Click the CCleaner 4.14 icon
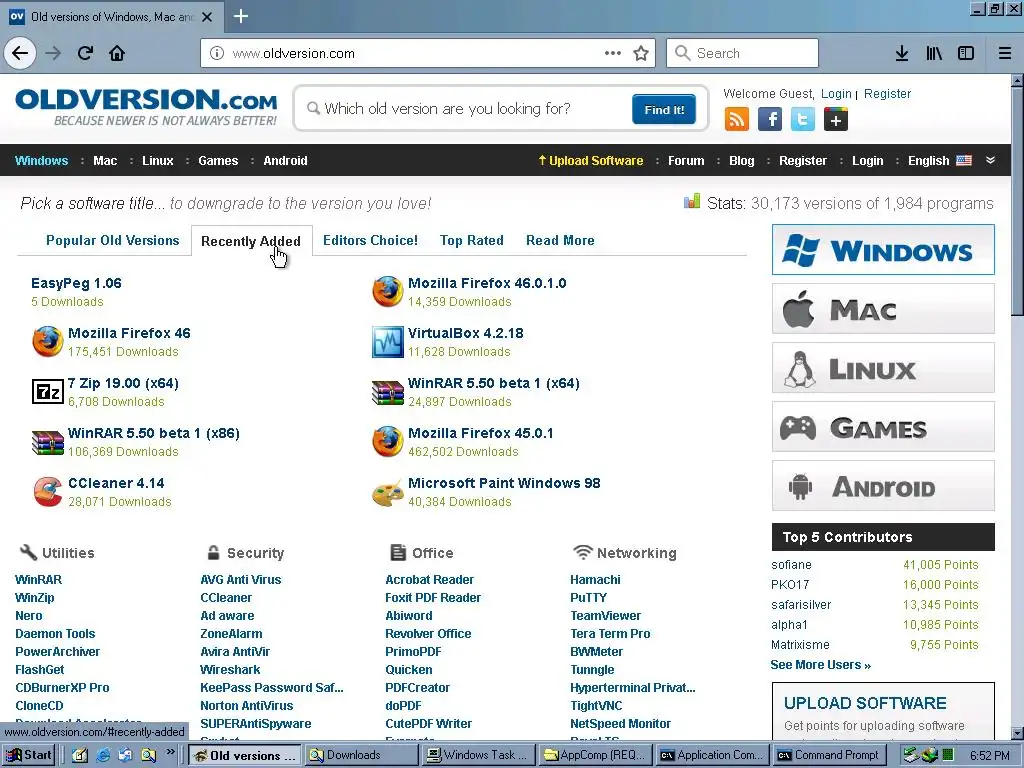 (x=48, y=492)
